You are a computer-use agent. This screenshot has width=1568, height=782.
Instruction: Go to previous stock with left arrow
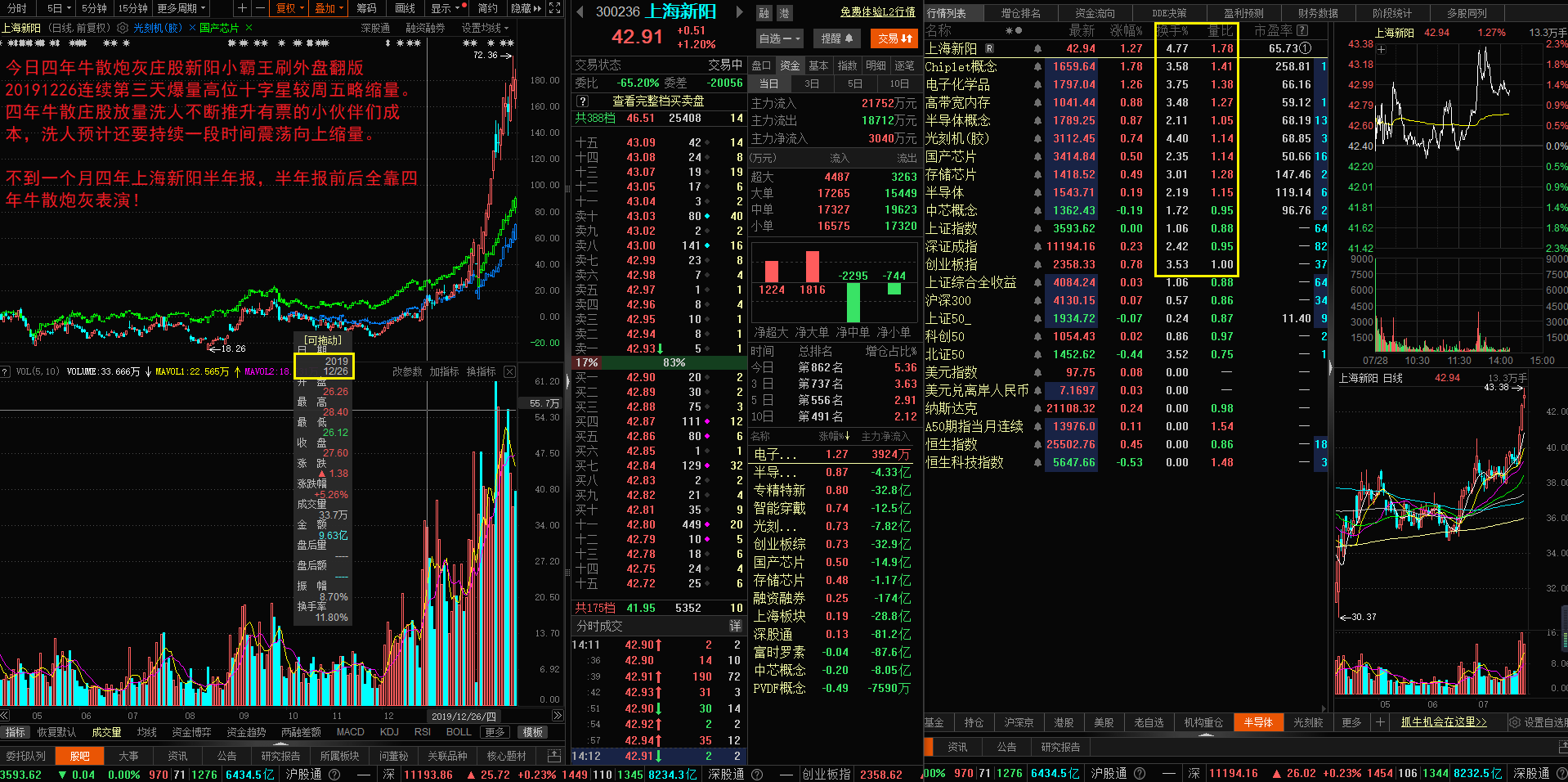click(580, 12)
